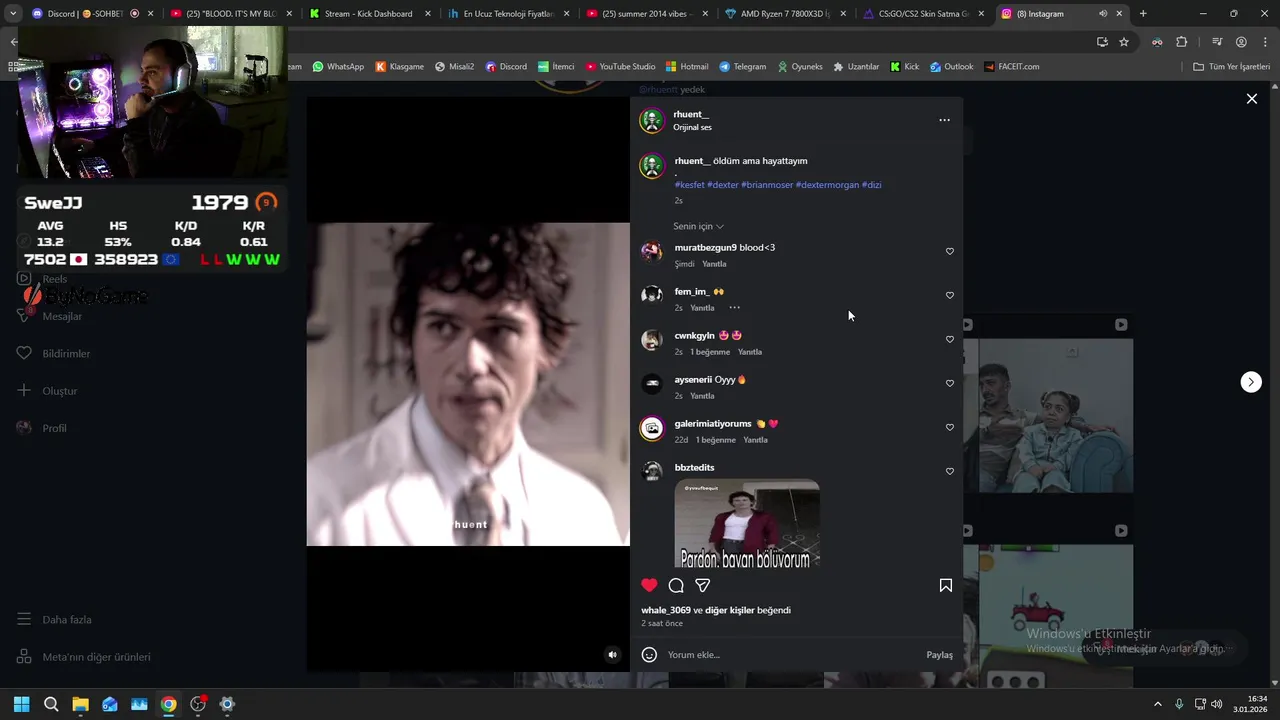Open Mesajlar in the Instagram sidebar
The width and height of the screenshot is (1280, 720).
click(x=50, y=316)
